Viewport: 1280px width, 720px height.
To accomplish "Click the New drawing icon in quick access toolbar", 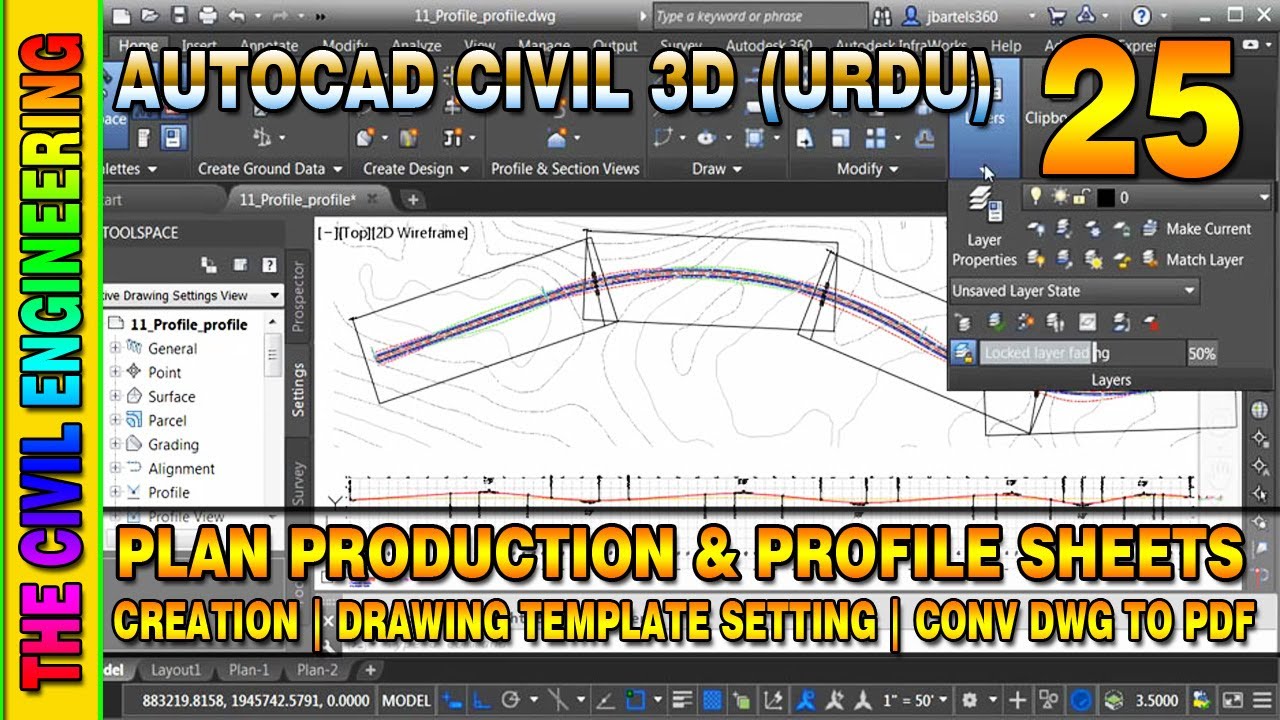I will 121,15.
